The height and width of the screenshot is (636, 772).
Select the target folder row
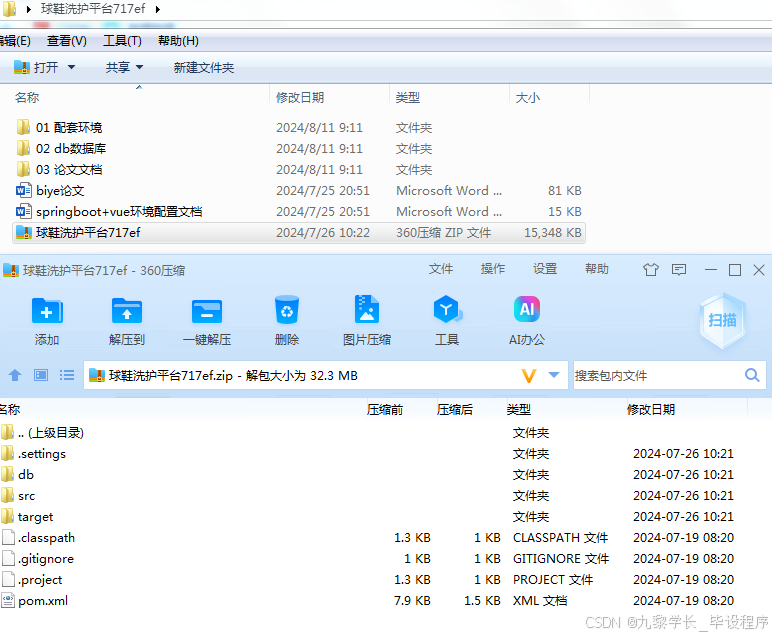click(374, 516)
